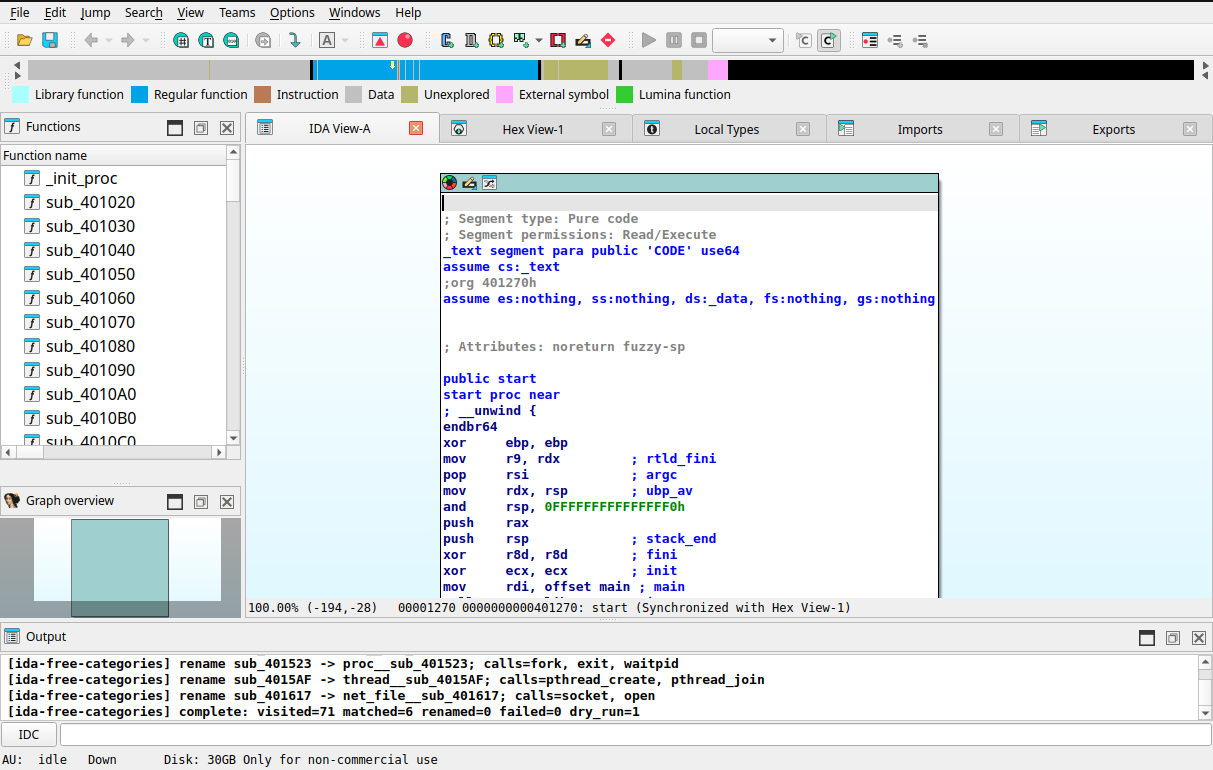
Task: Open the debugger selection combo box
Action: [748, 40]
